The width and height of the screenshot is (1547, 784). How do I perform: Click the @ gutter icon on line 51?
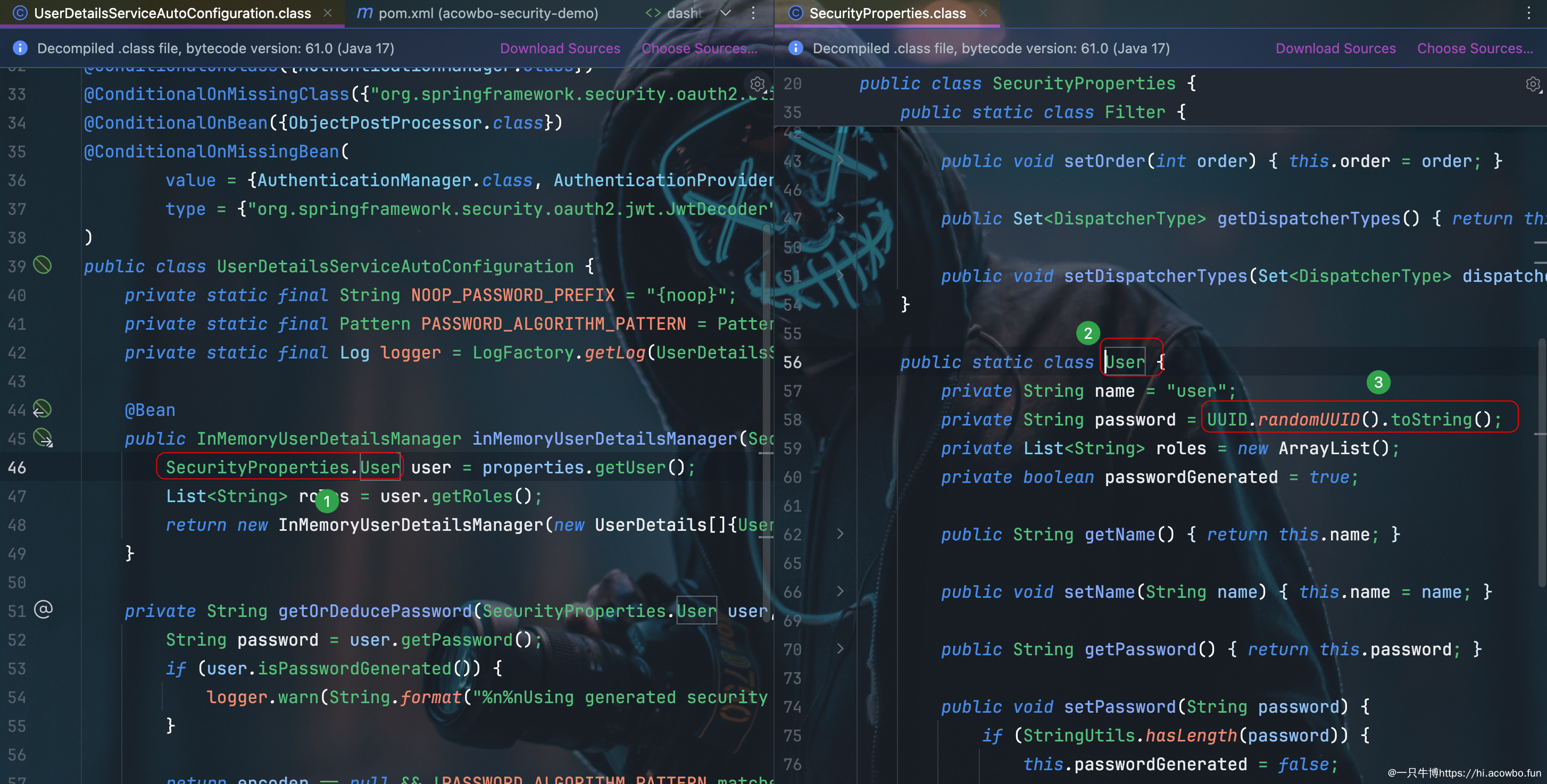pos(43,610)
